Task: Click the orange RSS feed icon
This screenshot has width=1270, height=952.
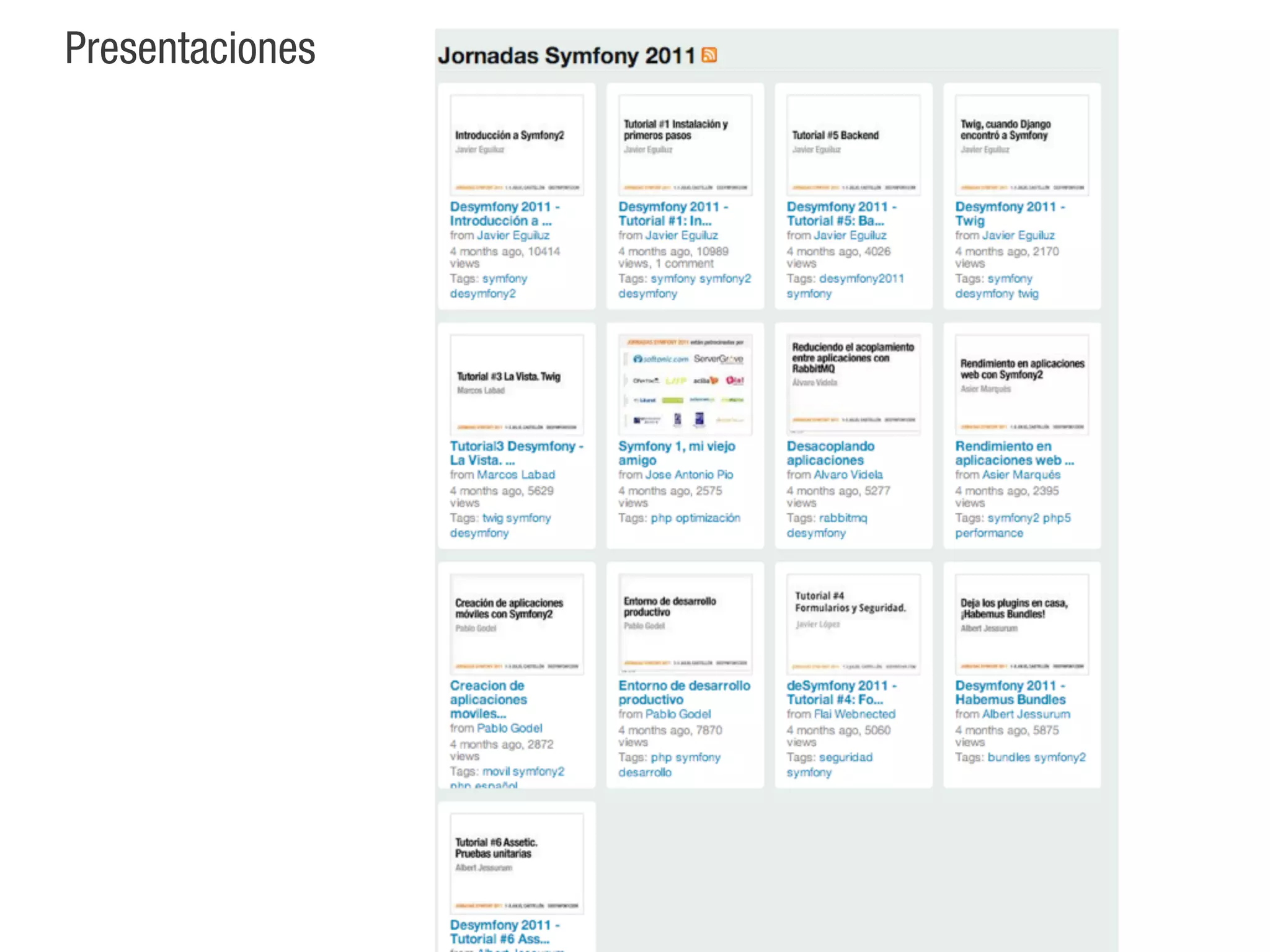Action: tap(709, 55)
